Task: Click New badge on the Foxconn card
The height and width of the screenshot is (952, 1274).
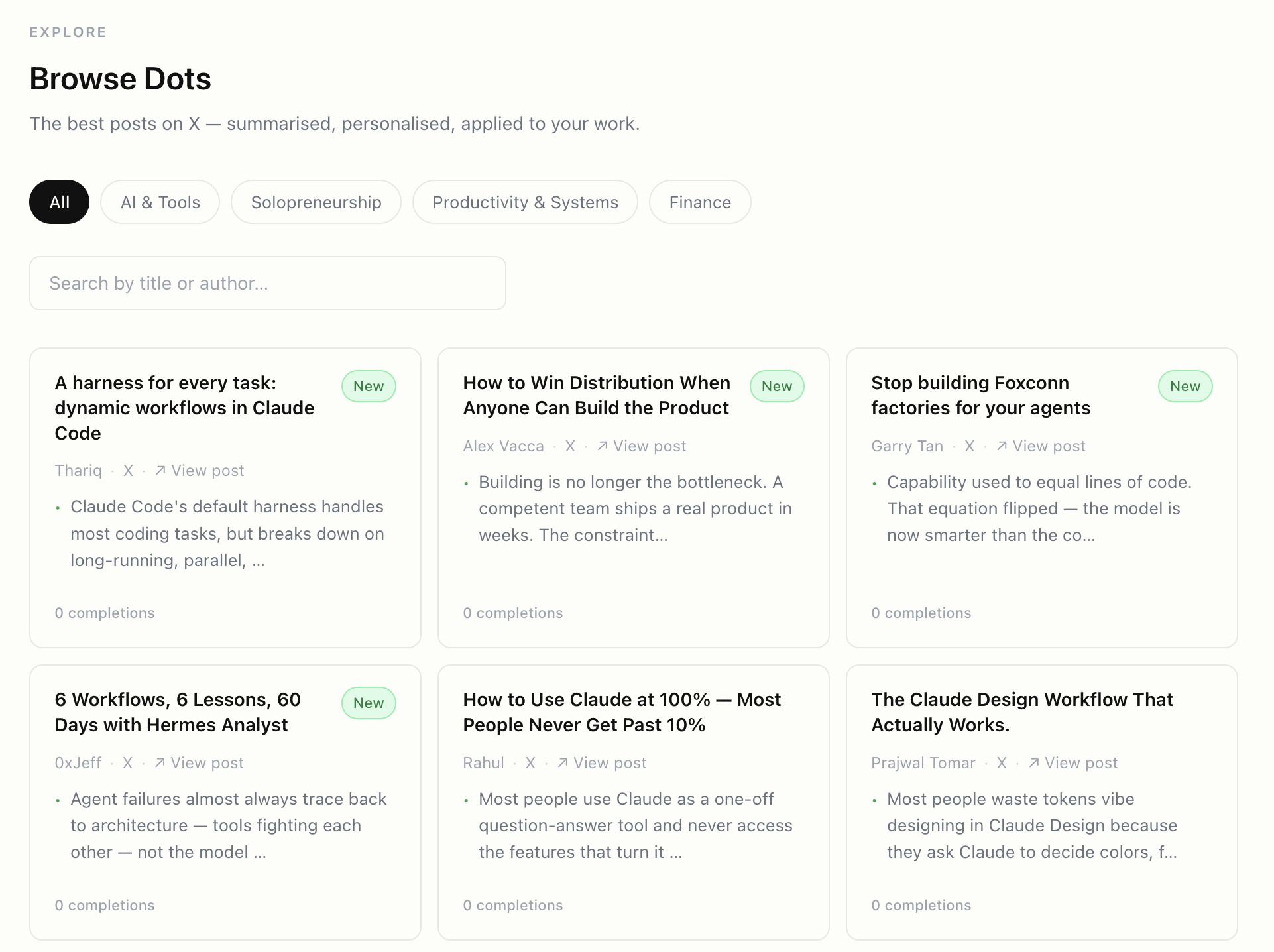Action: pos(1185,387)
